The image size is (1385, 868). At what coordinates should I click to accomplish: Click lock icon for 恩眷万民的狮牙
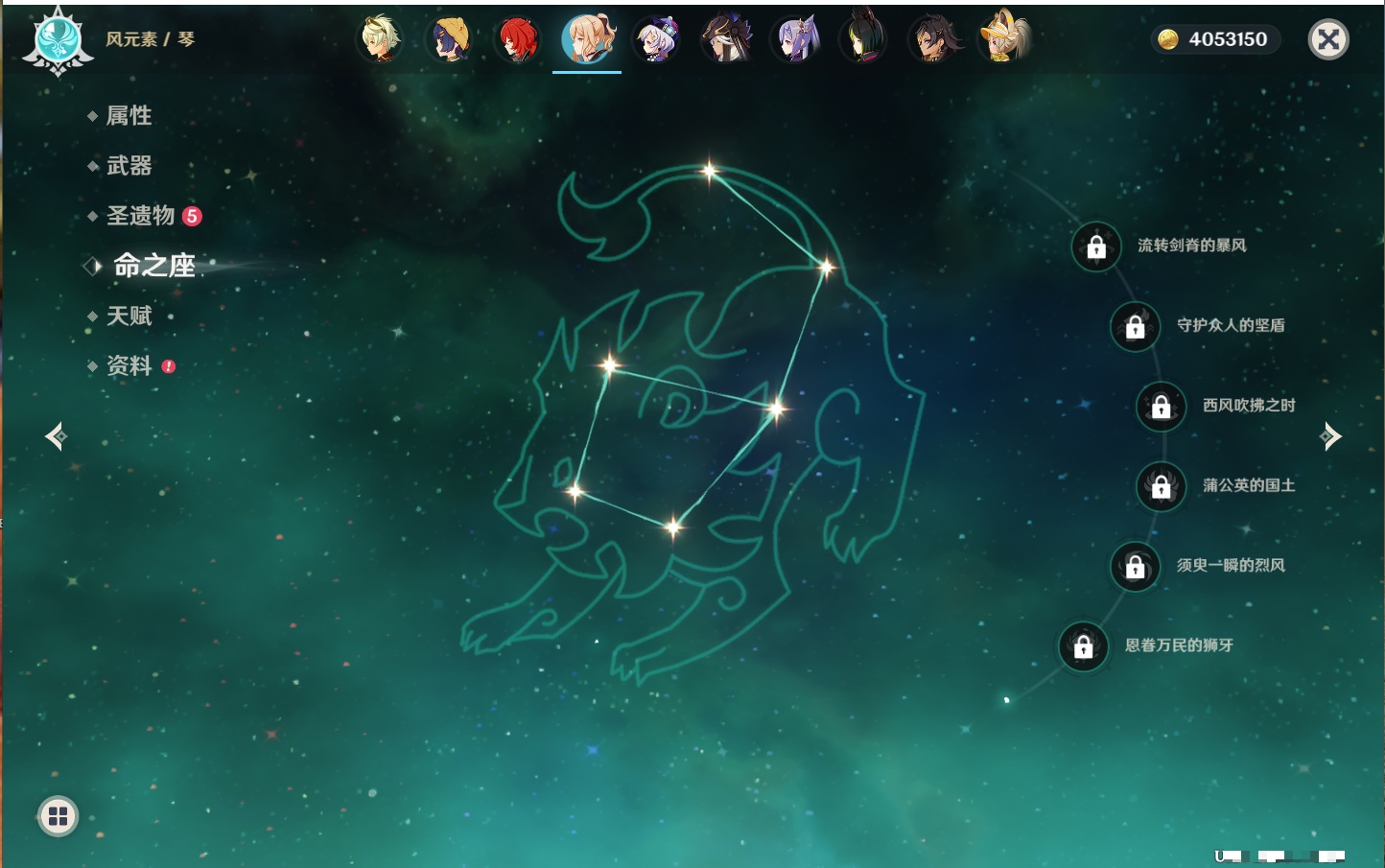pos(1084,646)
